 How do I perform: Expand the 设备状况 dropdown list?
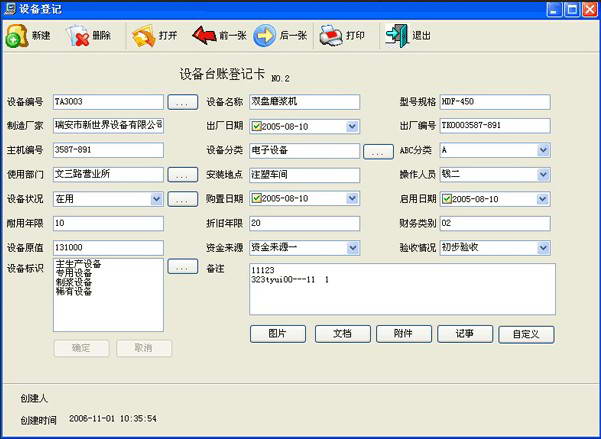[x=156, y=199]
